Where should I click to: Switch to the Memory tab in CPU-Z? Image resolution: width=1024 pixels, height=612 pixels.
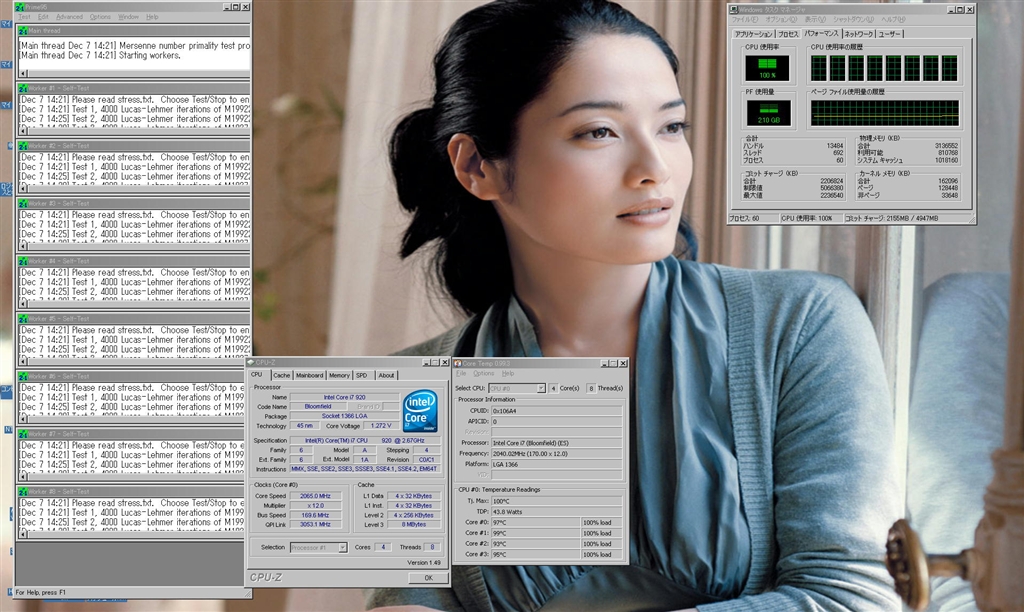pos(339,375)
